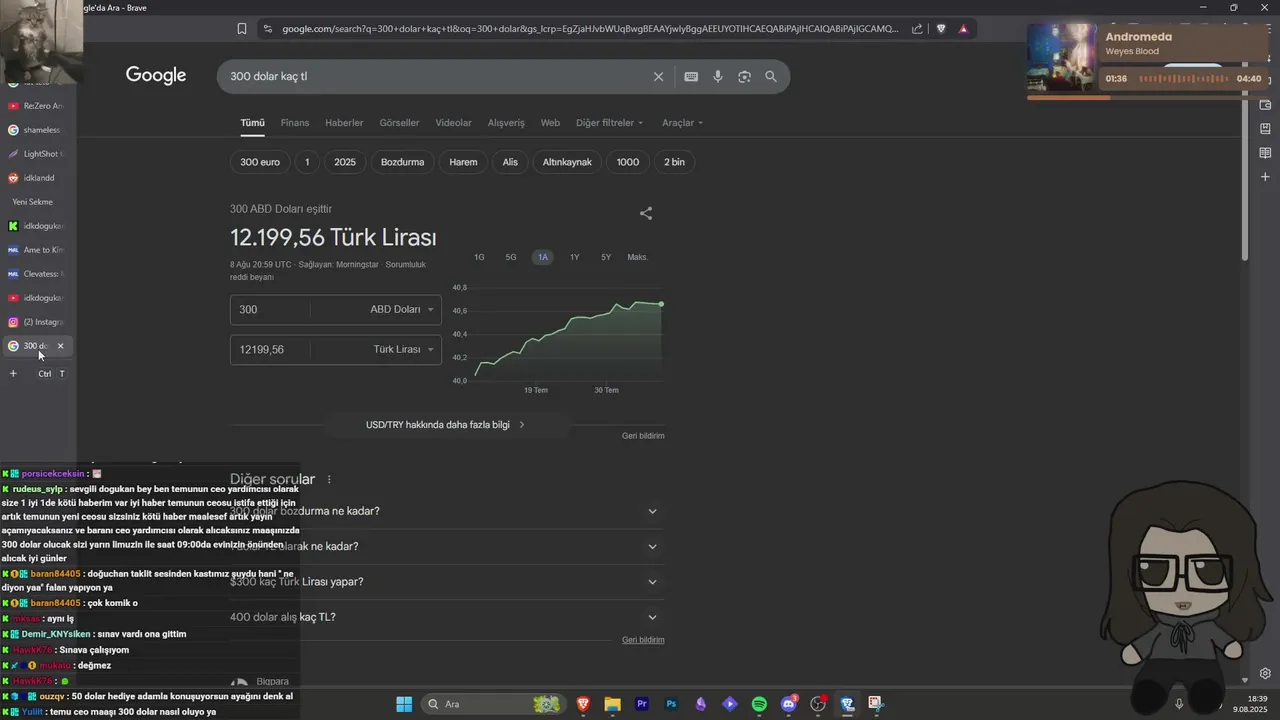Image resolution: width=1280 pixels, height=720 pixels.
Task: Open Diğer sorular three-dot menu
Action: pos(329,480)
